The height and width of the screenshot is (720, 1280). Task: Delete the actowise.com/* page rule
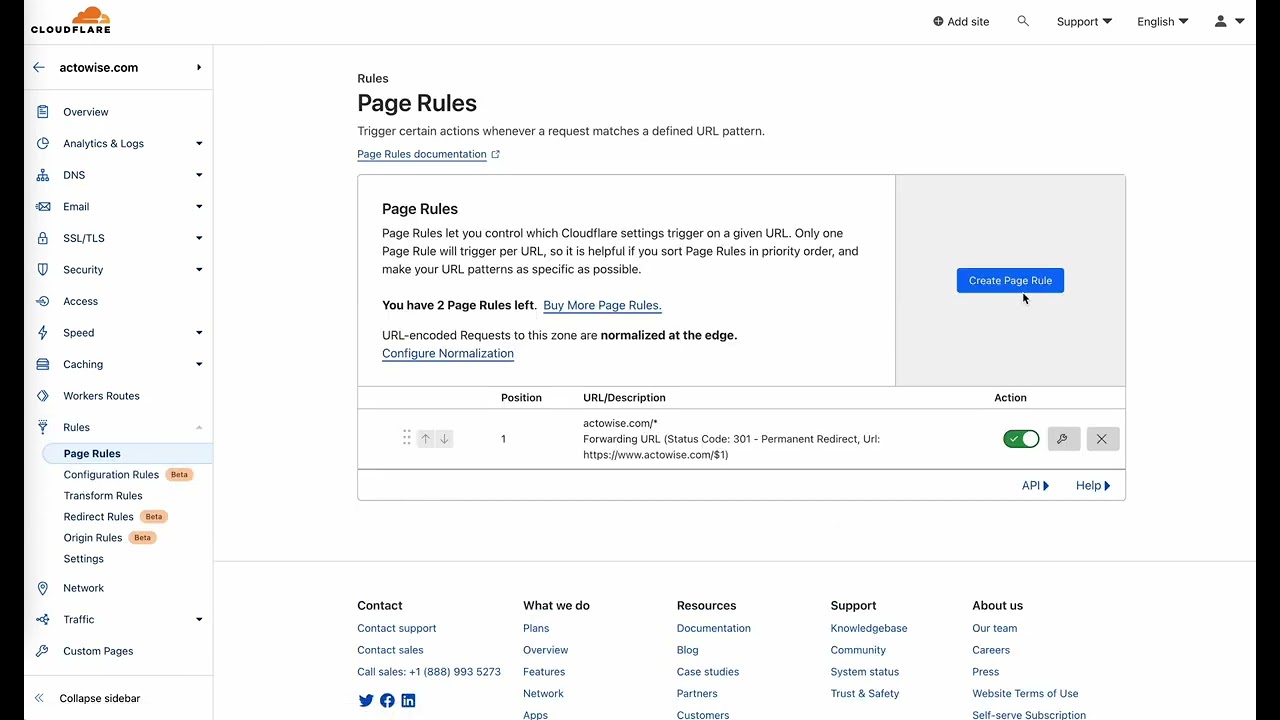tap(1102, 439)
